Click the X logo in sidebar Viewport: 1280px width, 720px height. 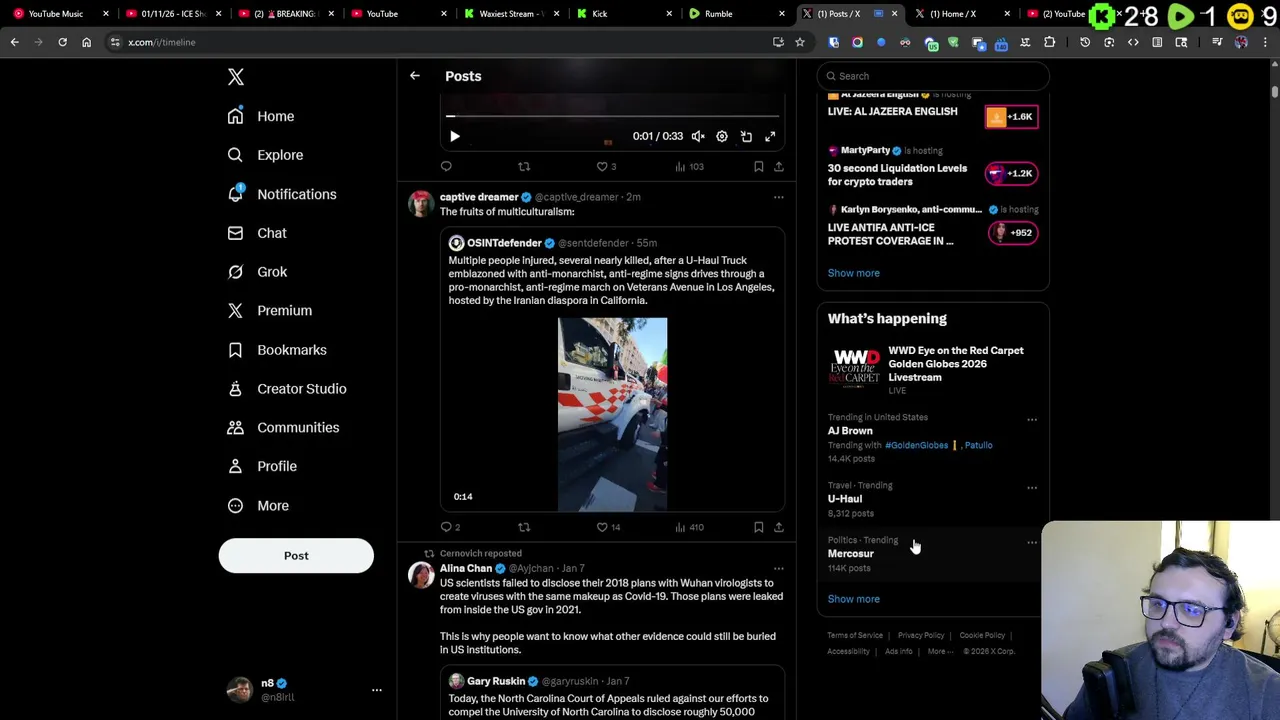(236, 77)
